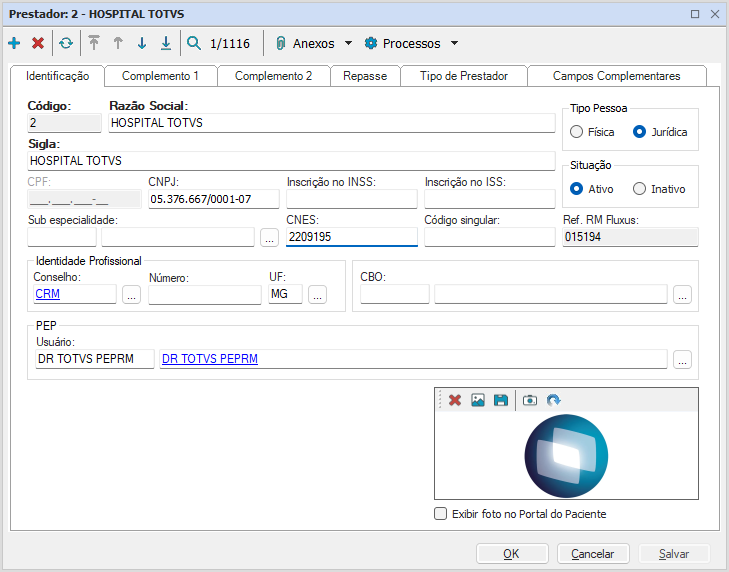Rotate photo with blue arrow icon

point(554,400)
